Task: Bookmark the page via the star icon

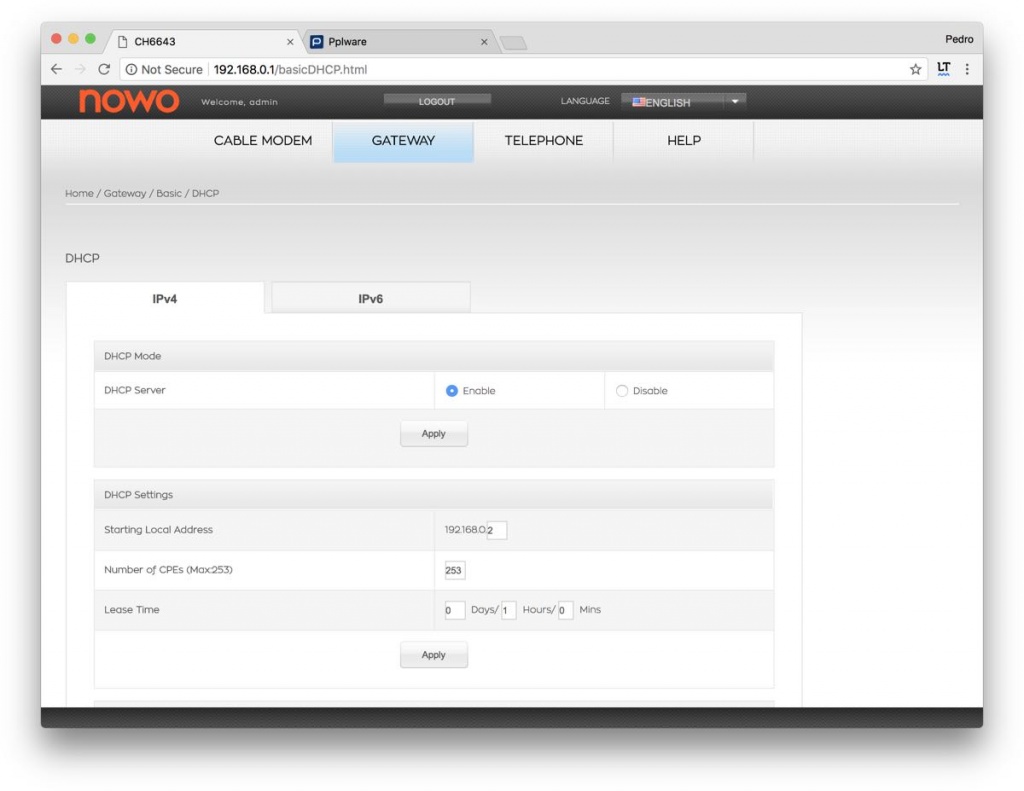Action: pos(915,68)
